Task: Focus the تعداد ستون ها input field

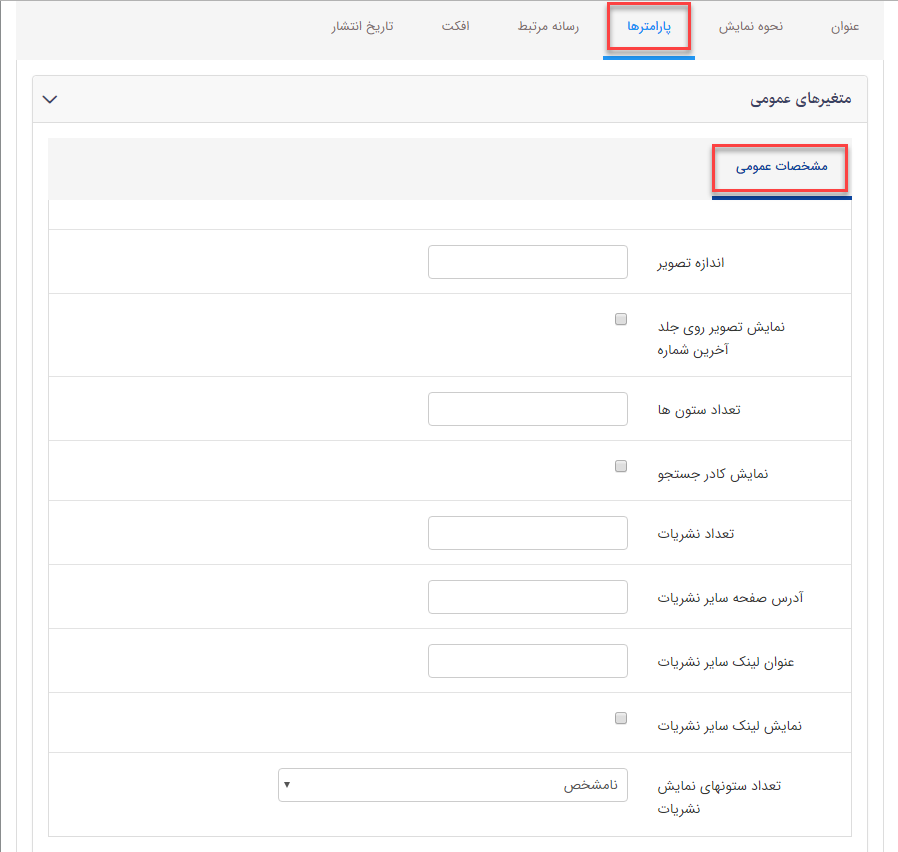Action: 527,408
